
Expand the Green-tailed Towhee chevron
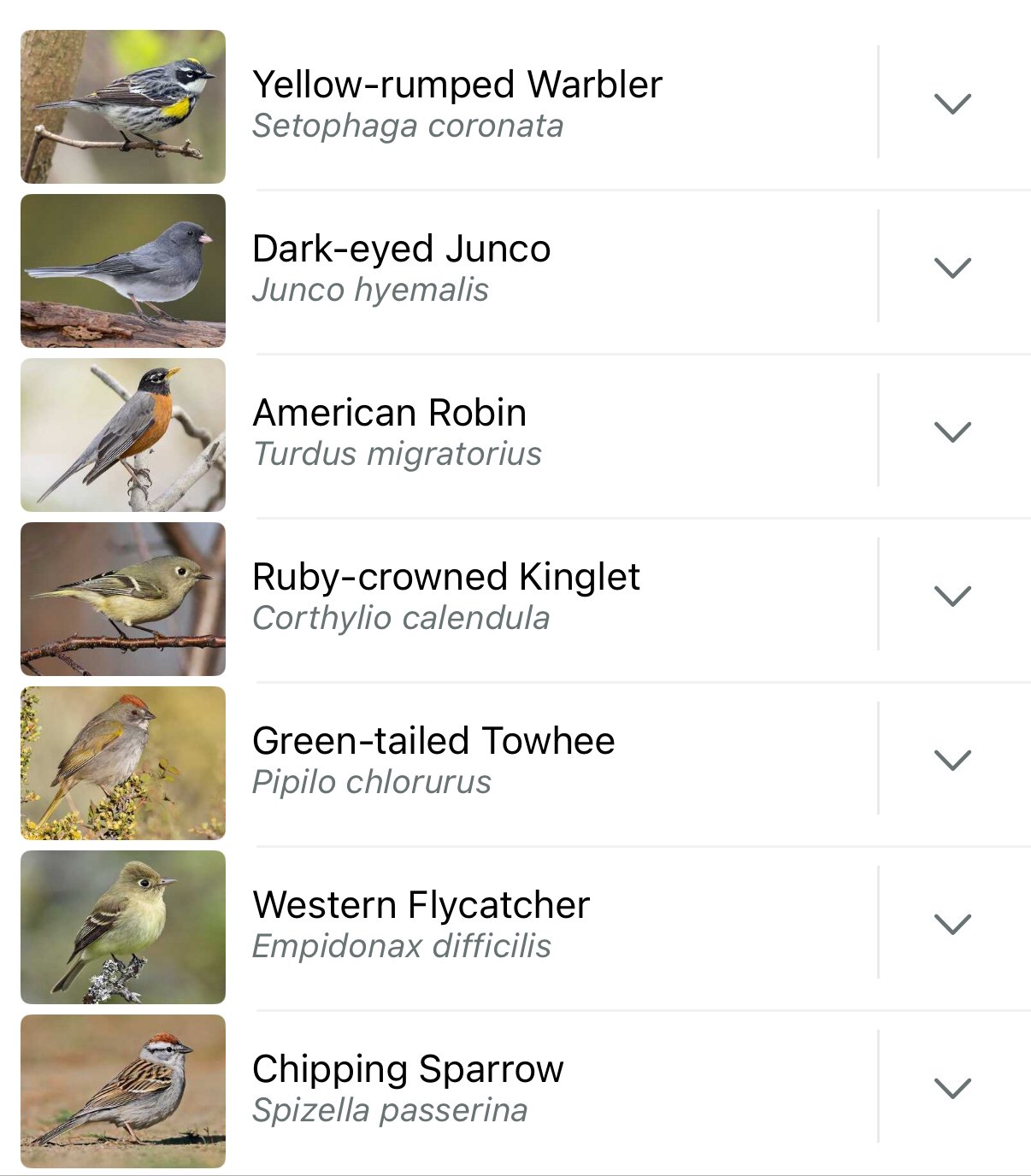tap(952, 760)
